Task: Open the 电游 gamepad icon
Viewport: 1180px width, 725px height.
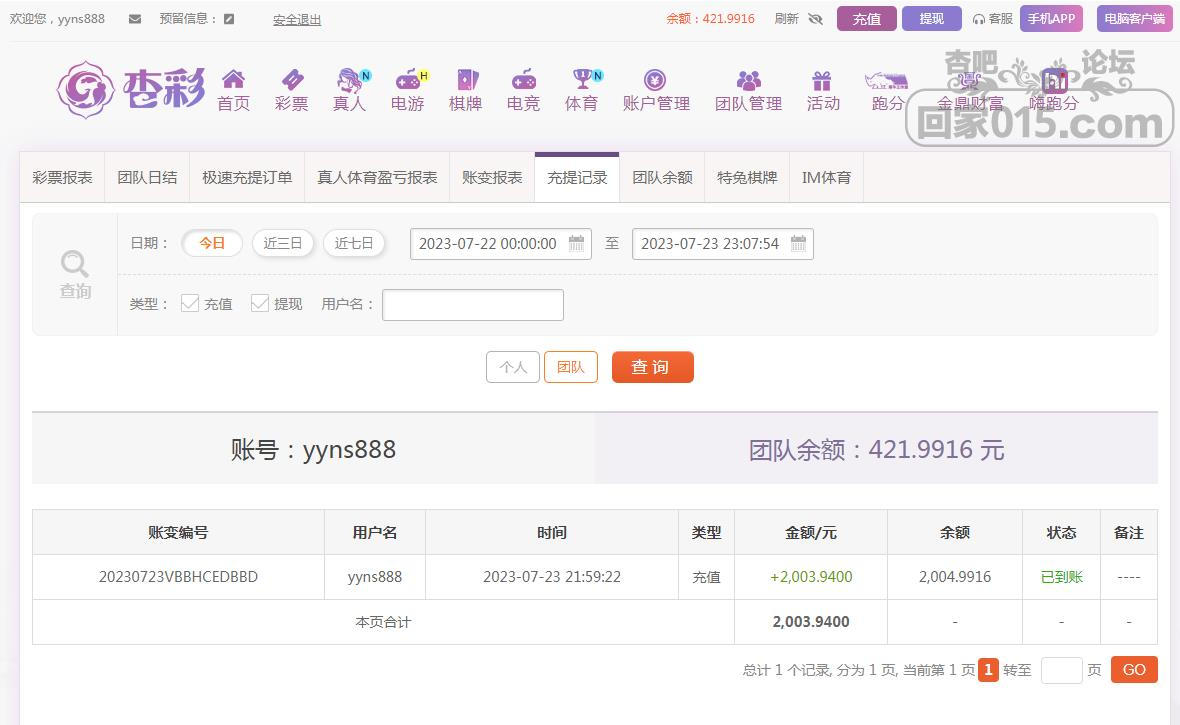Action: coord(407,80)
